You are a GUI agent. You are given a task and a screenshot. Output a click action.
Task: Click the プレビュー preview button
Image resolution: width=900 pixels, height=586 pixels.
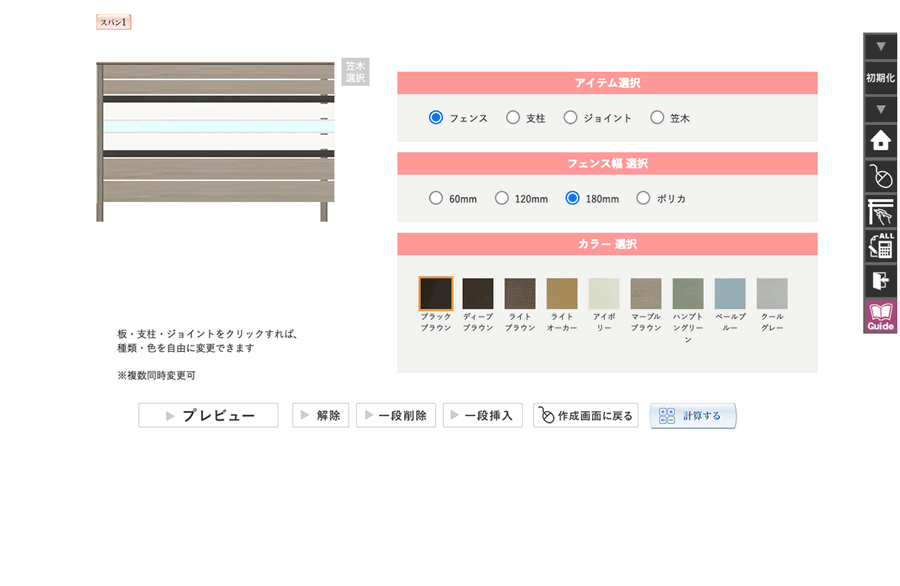[208, 416]
